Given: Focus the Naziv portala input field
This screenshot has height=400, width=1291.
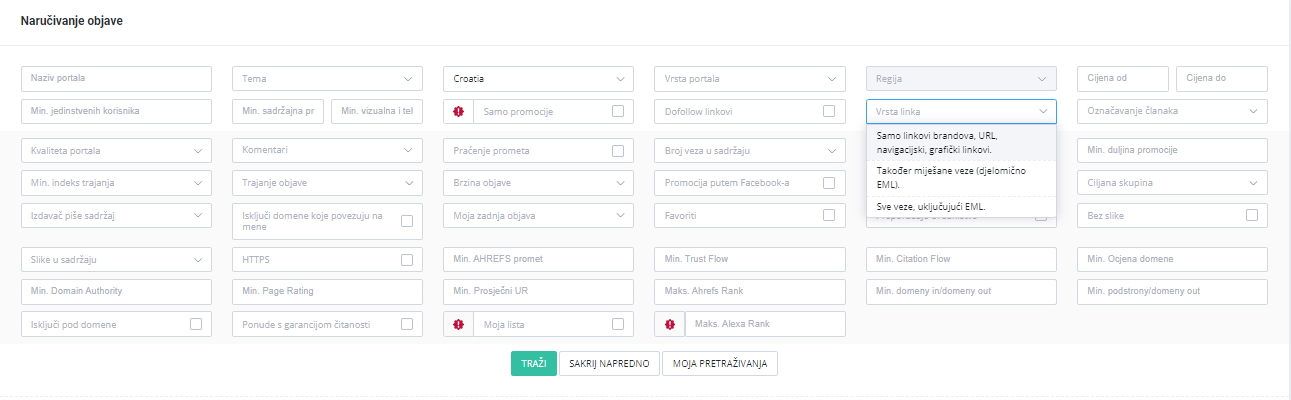Looking at the screenshot, I should tap(116, 79).
